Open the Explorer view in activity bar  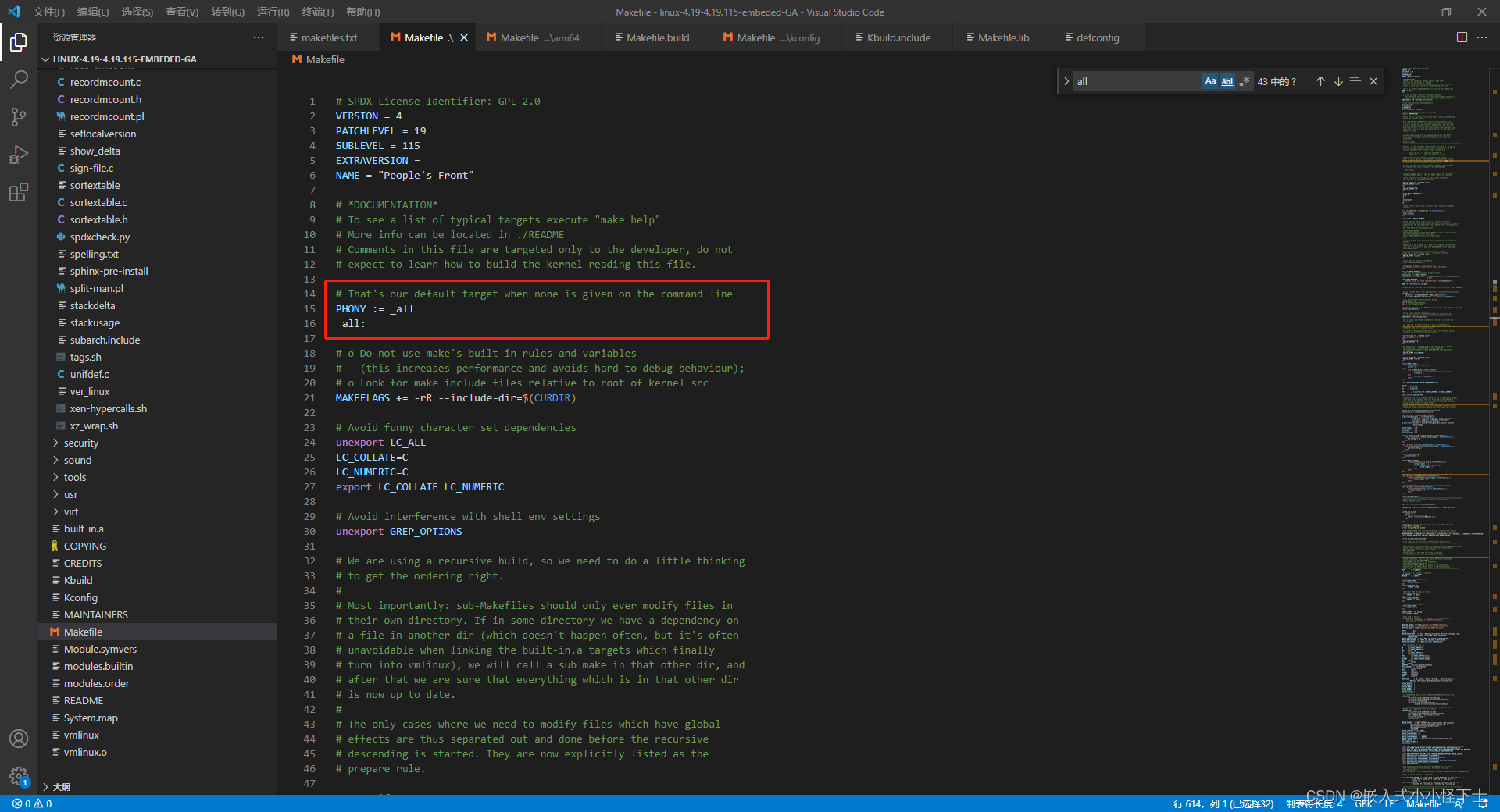pyautogui.click(x=19, y=42)
